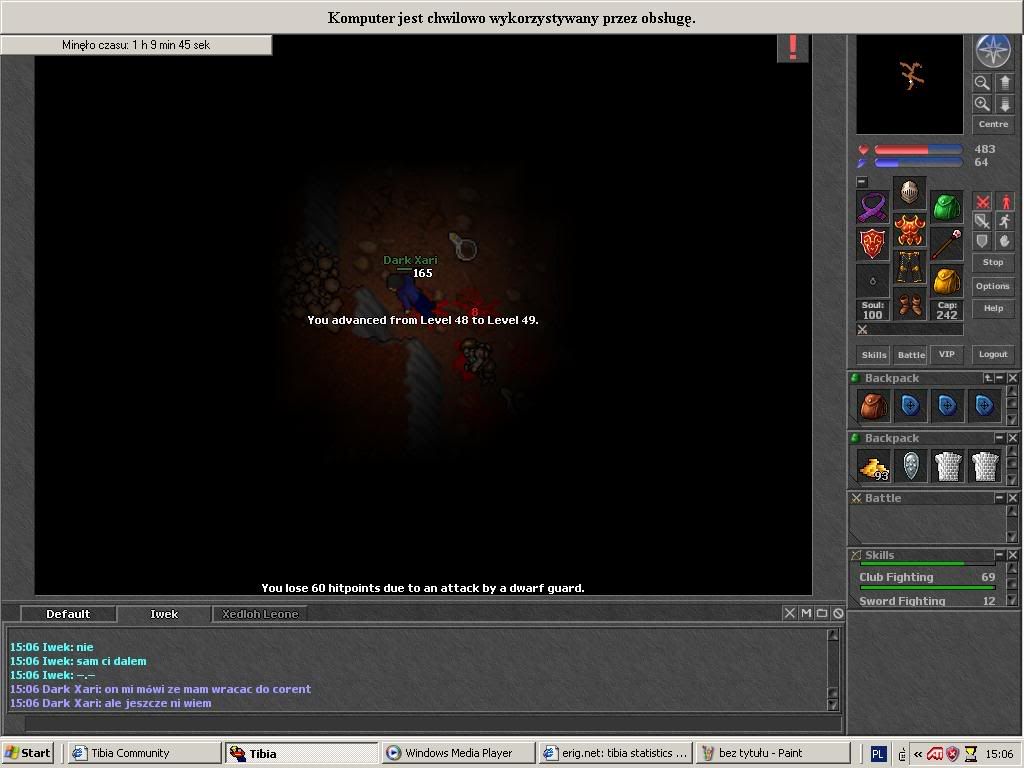Select first blue rune in upper Backpack
1024x768 pixels.
coord(910,406)
